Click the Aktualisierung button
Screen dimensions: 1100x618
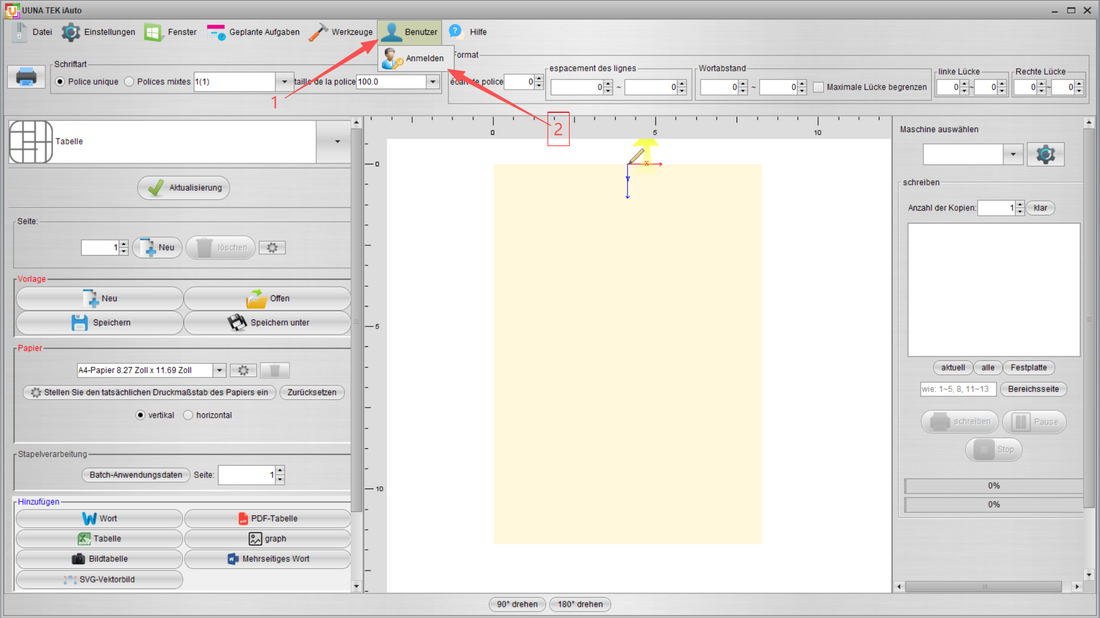[184, 188]
